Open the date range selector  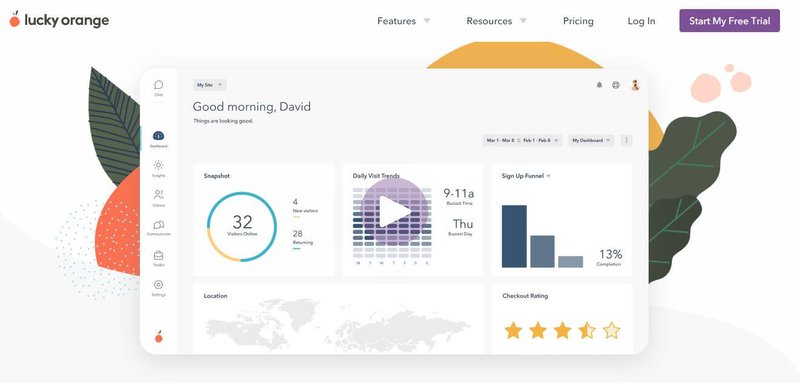[522, 140]
